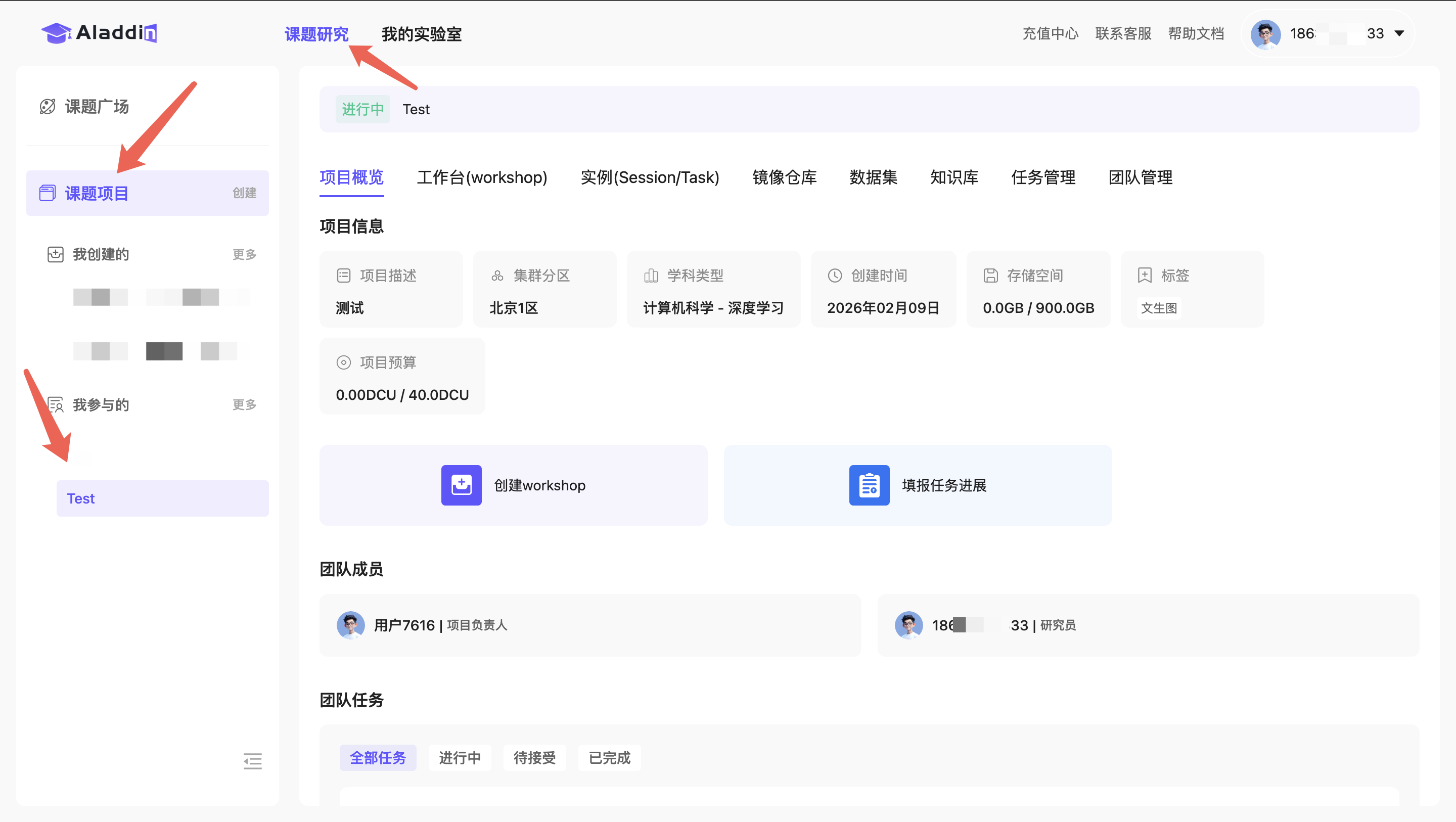The image size is (1456, 822).
Task: Collapse sidebar with the bottom menu icon
Action: point(252,761)
